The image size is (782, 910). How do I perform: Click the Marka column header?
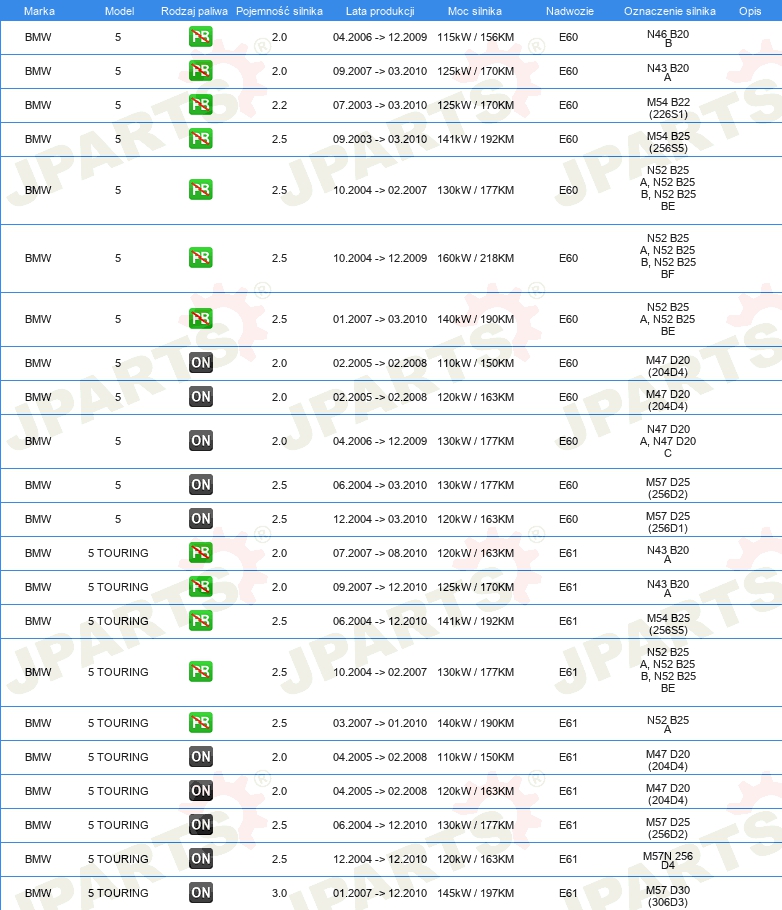click(39, 11)
